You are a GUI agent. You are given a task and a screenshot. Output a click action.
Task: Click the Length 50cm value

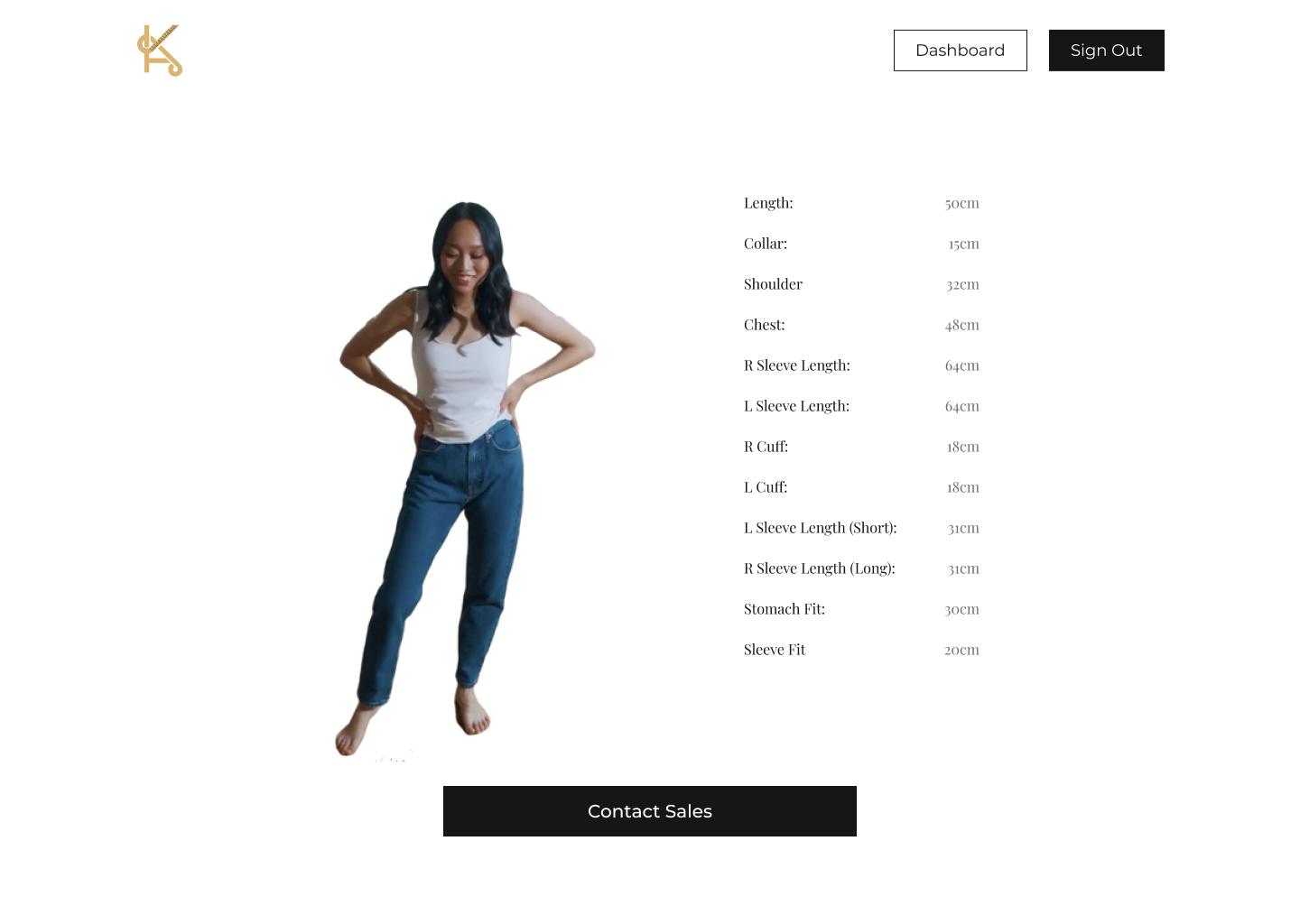(x=961, y=203)
